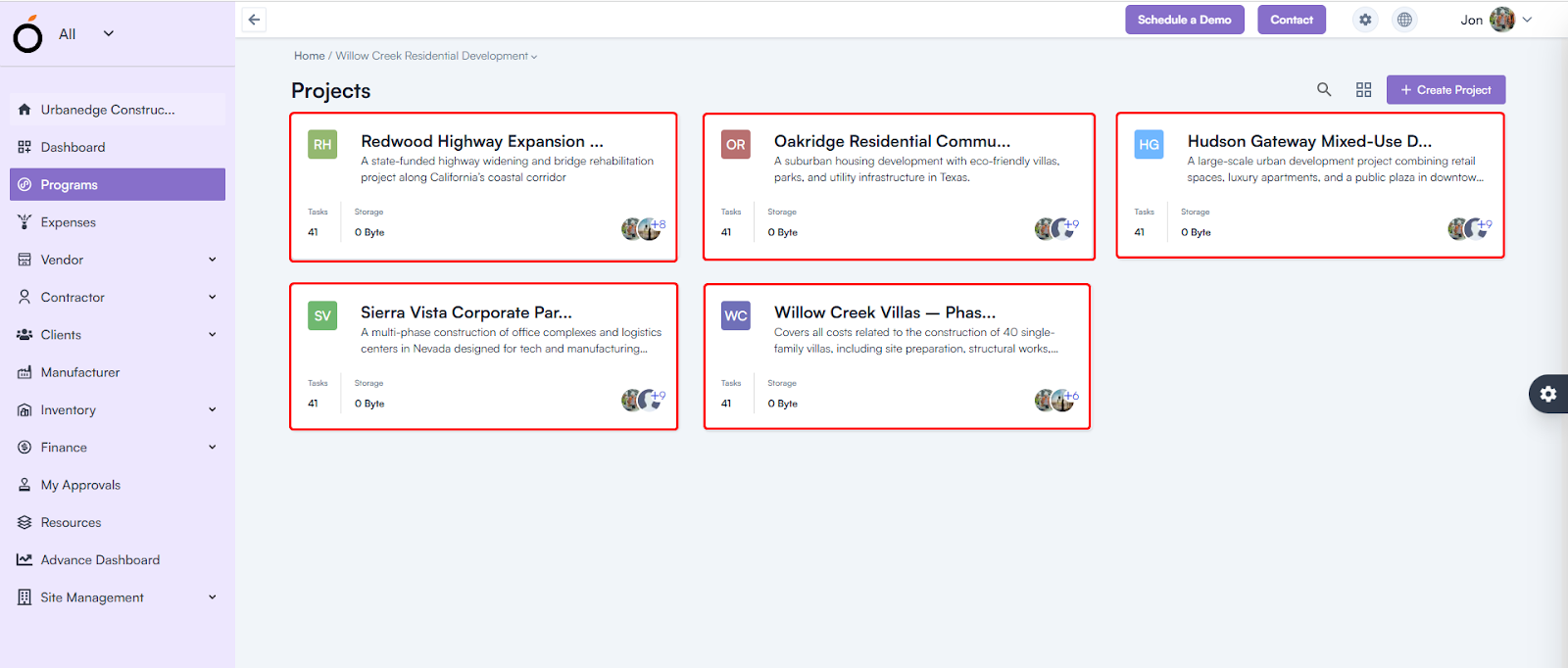1568x668 pixels.
Task: Click the Hudson Gateway Tasks count 41
Action: [1139, 232]
